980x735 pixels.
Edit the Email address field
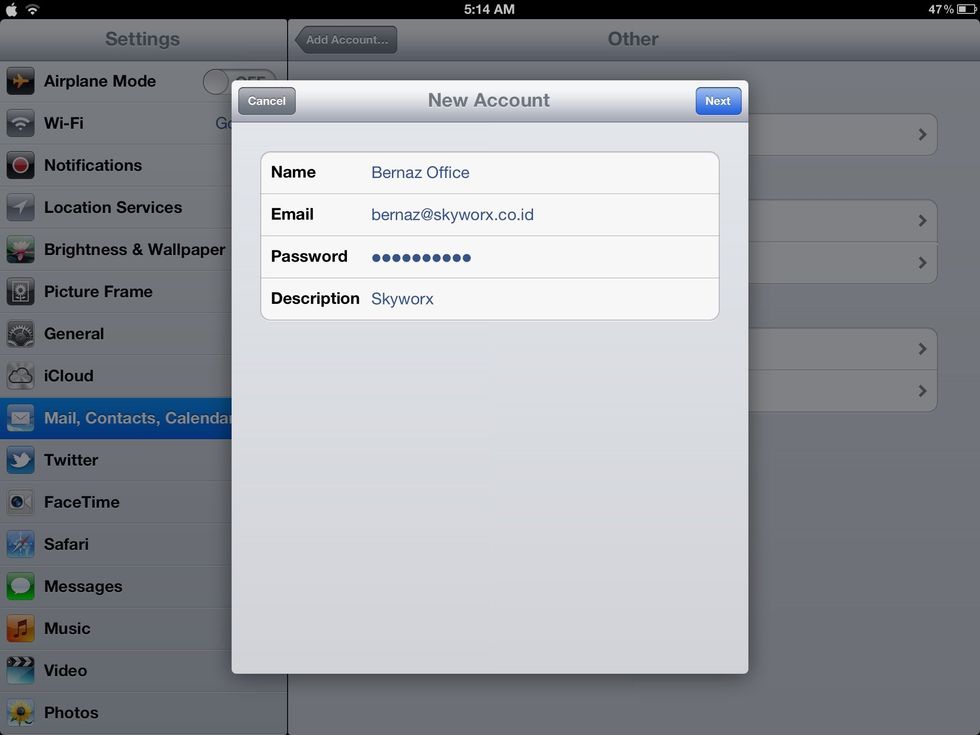(x=451, y=214)
